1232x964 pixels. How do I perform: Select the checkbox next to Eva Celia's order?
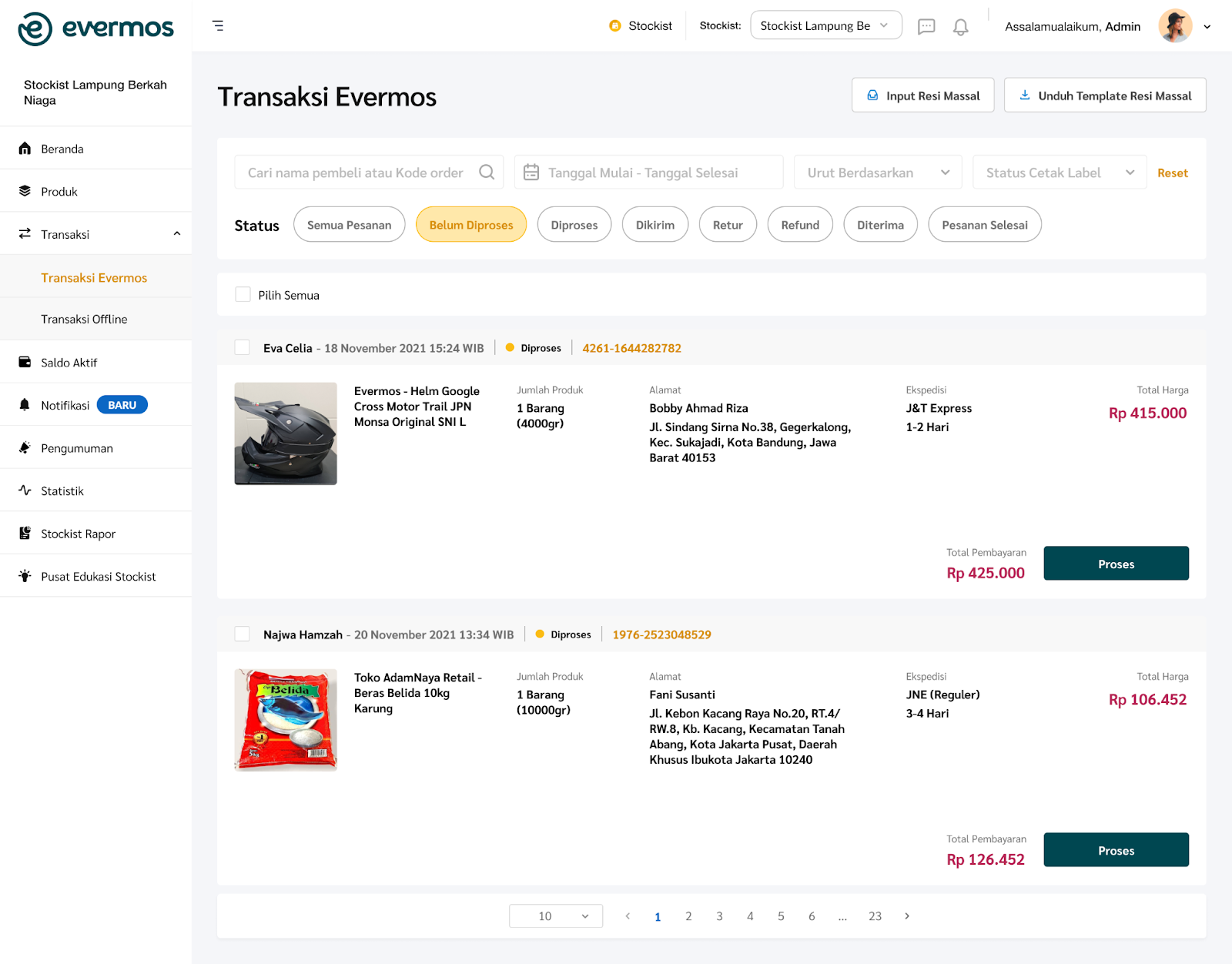pos(243,347)
